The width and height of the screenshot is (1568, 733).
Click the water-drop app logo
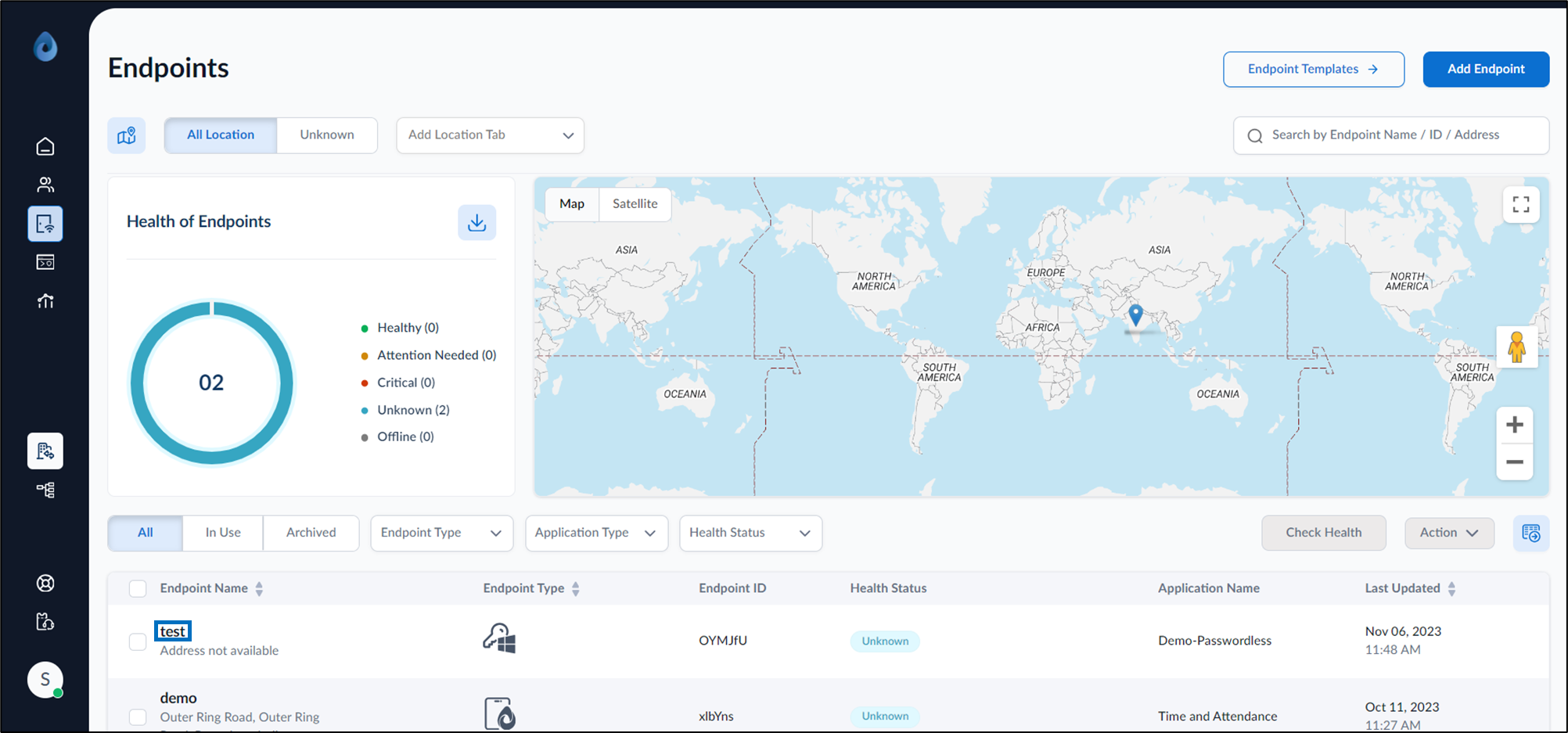45,47
